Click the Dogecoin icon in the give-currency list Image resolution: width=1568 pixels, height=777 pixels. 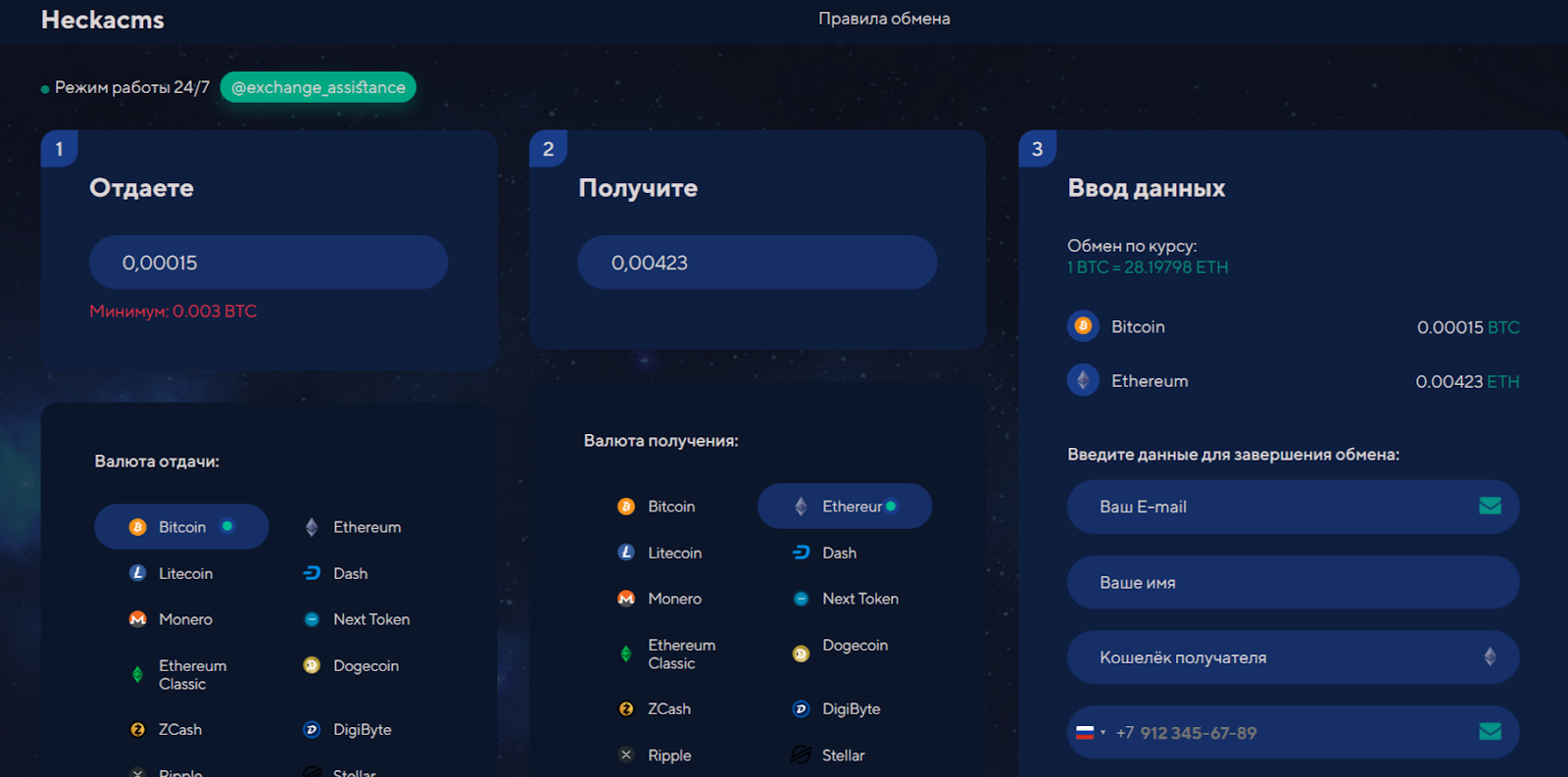click(312, 665)
